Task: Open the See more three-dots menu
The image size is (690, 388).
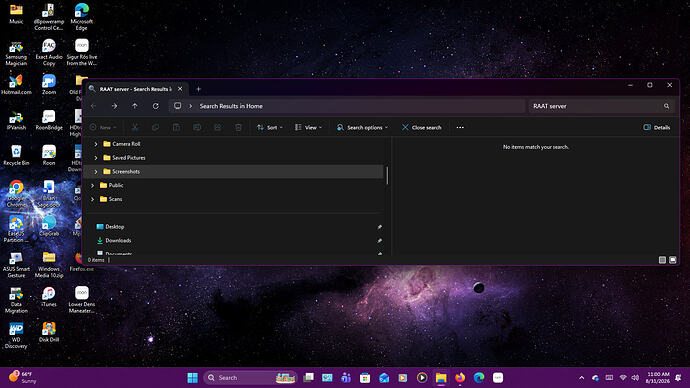Action: [460, 128]
